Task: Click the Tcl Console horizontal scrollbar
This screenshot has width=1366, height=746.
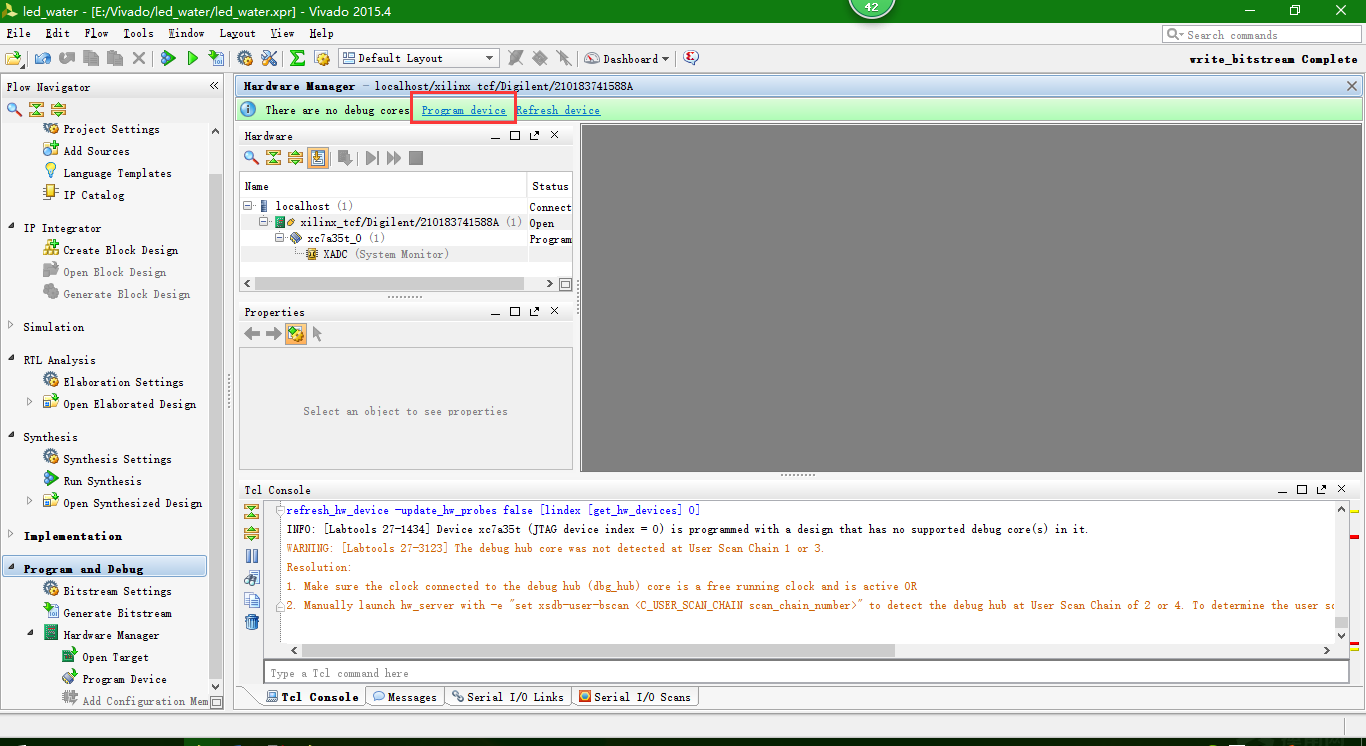Action: (x=598, y=650)
